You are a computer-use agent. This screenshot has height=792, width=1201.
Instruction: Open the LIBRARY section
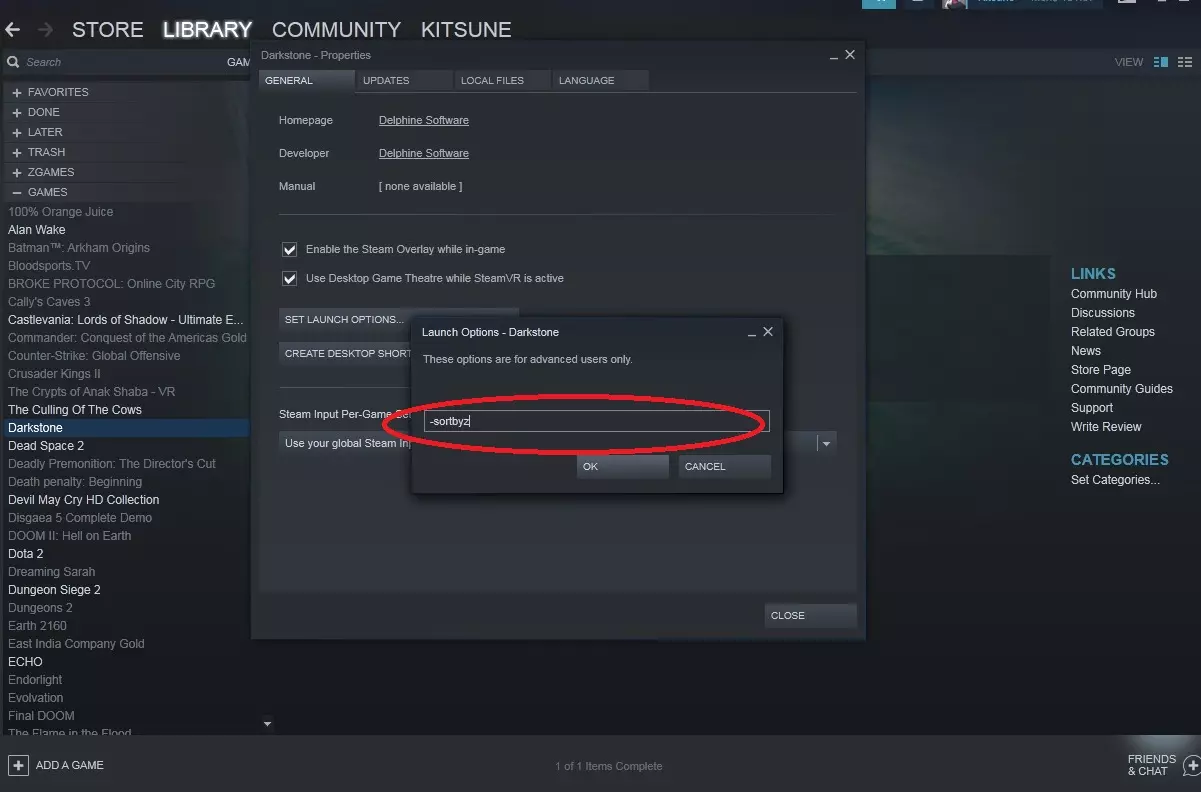coord(207,30)
